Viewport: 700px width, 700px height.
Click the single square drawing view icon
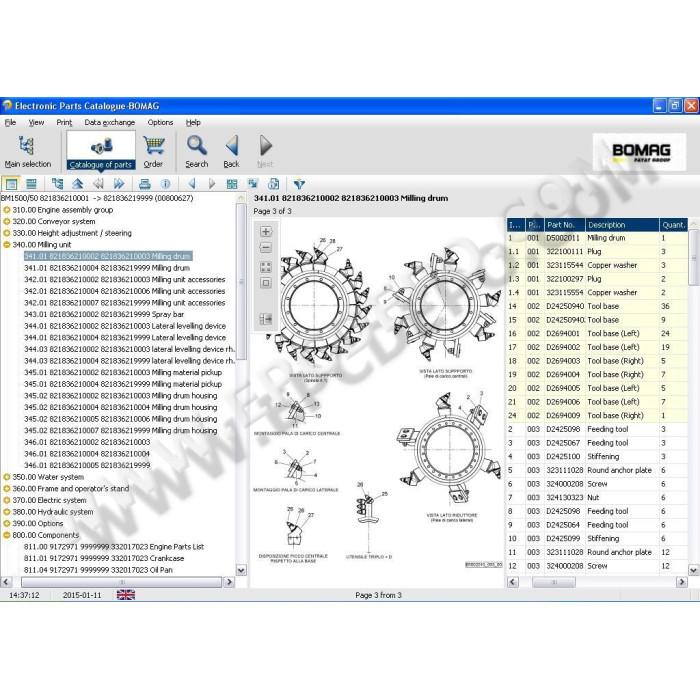click(266, 283)
